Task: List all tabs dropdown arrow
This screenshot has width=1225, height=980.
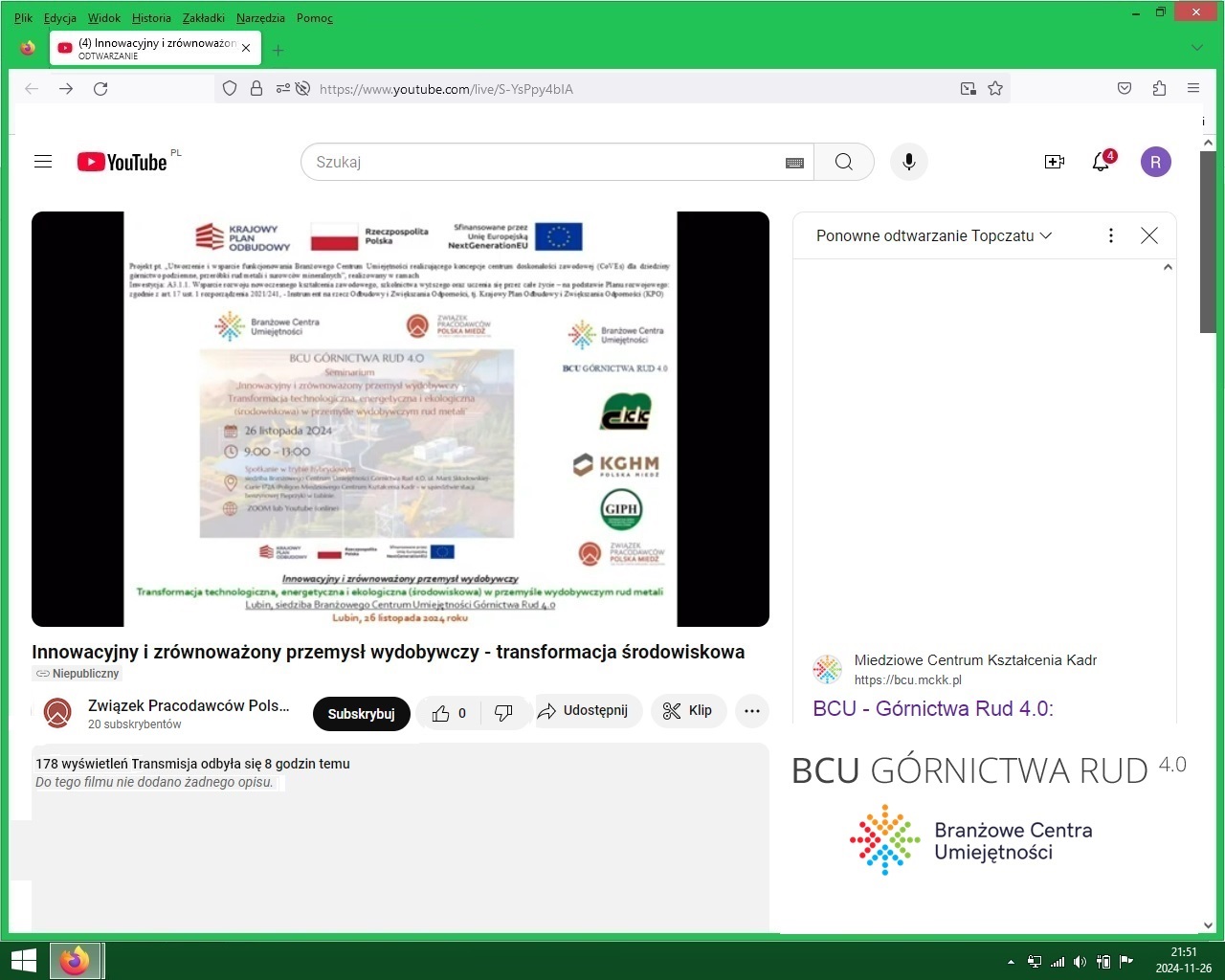Action: click(1196, 48)
